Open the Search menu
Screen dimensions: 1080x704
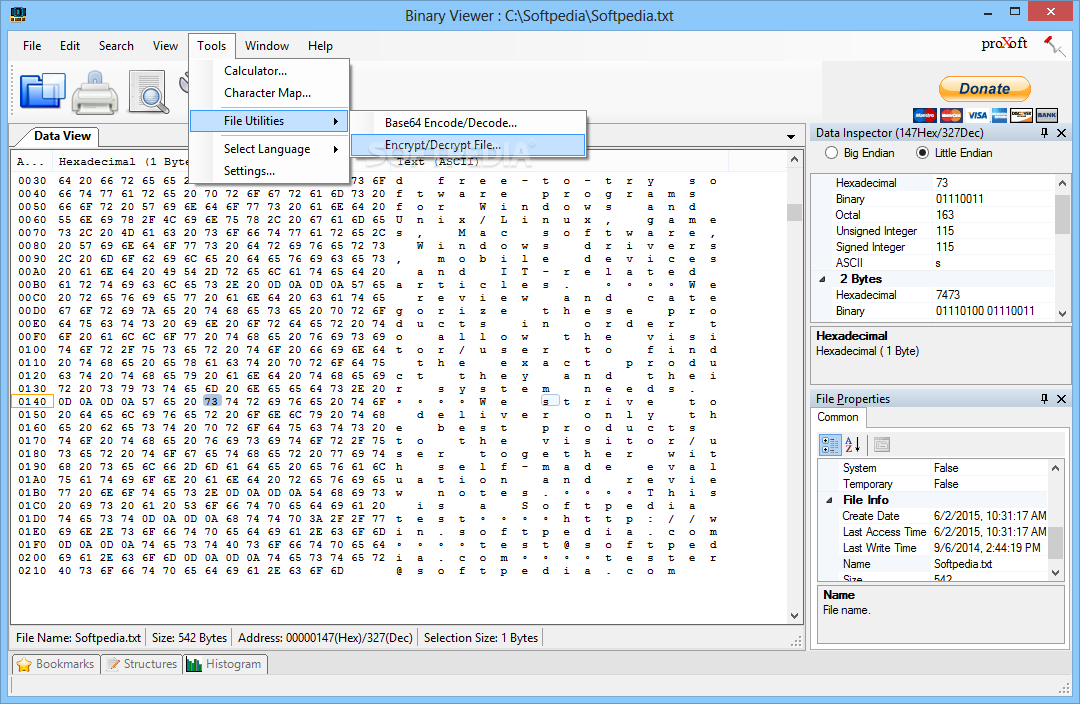pyautogui.click(x=116, y=45)
